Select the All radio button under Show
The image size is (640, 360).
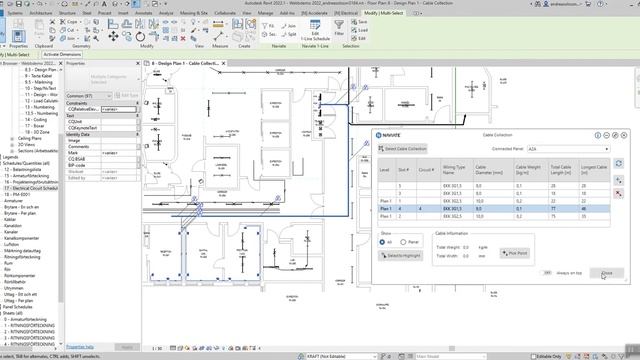pos(382,242)
